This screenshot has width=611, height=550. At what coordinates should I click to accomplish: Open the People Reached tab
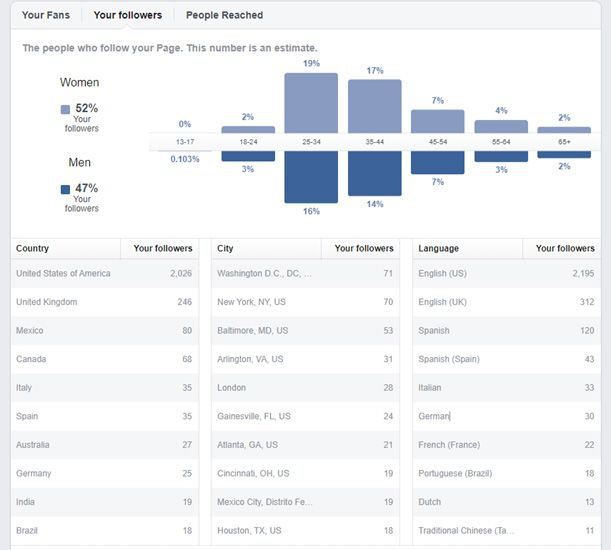[224, 15]
